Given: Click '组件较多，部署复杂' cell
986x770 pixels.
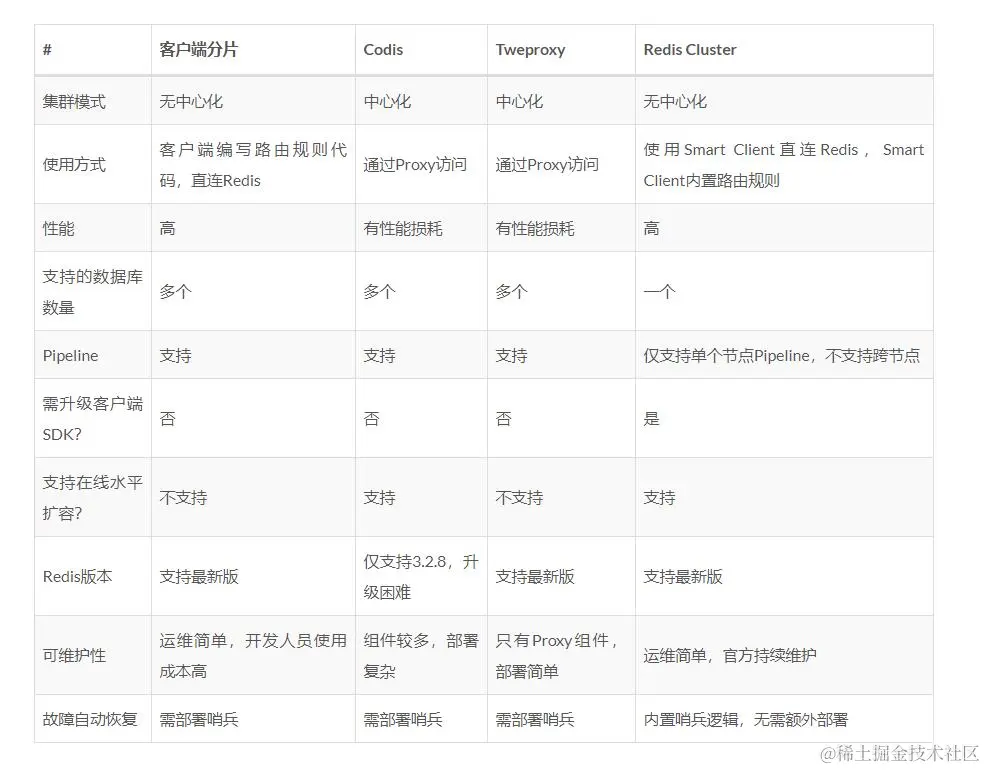Looking at the screenshot, I should tap(421, 656).
